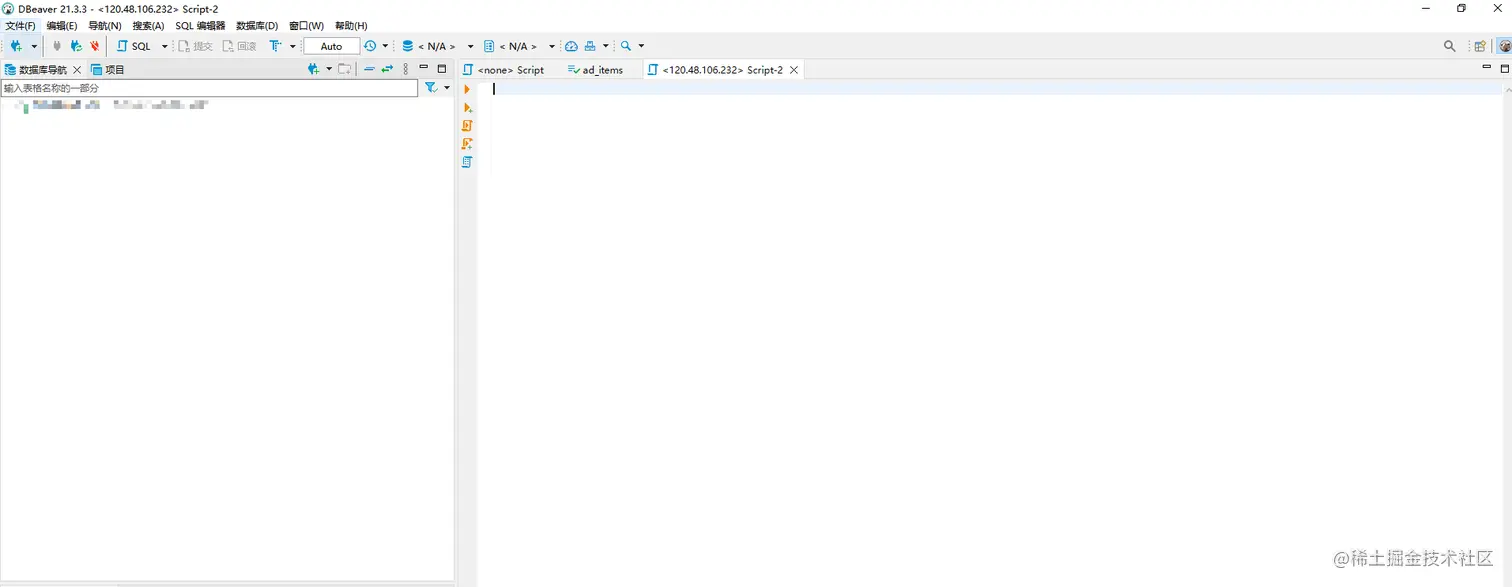The height and width of the screenshot is (587, 1512).
Task: Click the red disconnect toolbar icon
Action: (95, 46)
